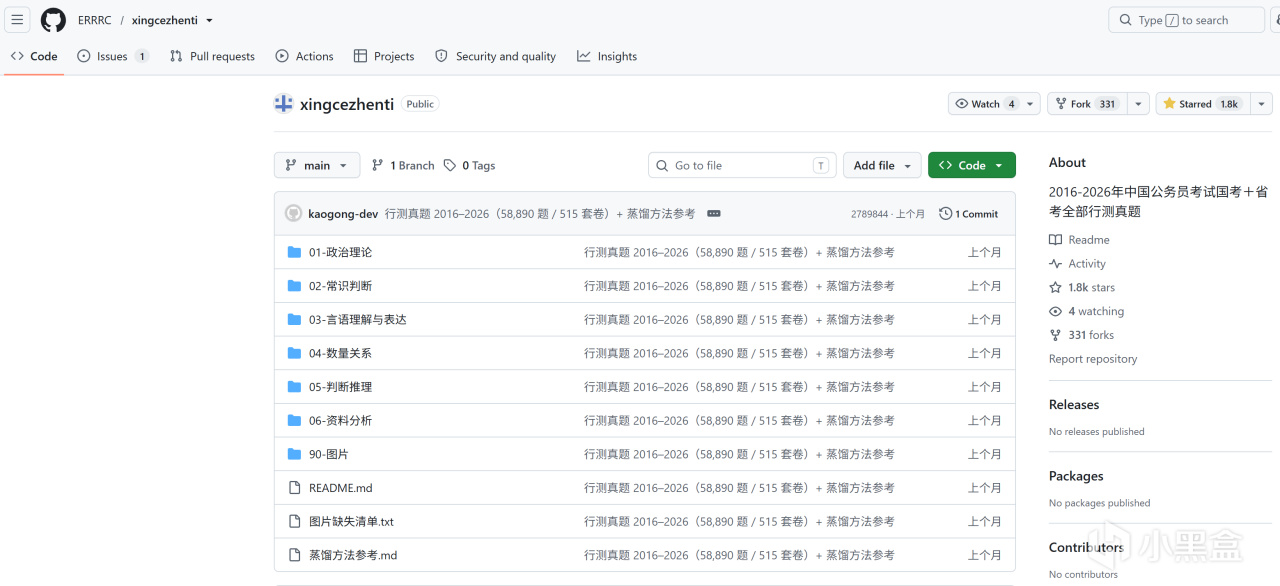Open the 06-资料分析 folder
This screenshot has width=1280, height=586.
340,421
